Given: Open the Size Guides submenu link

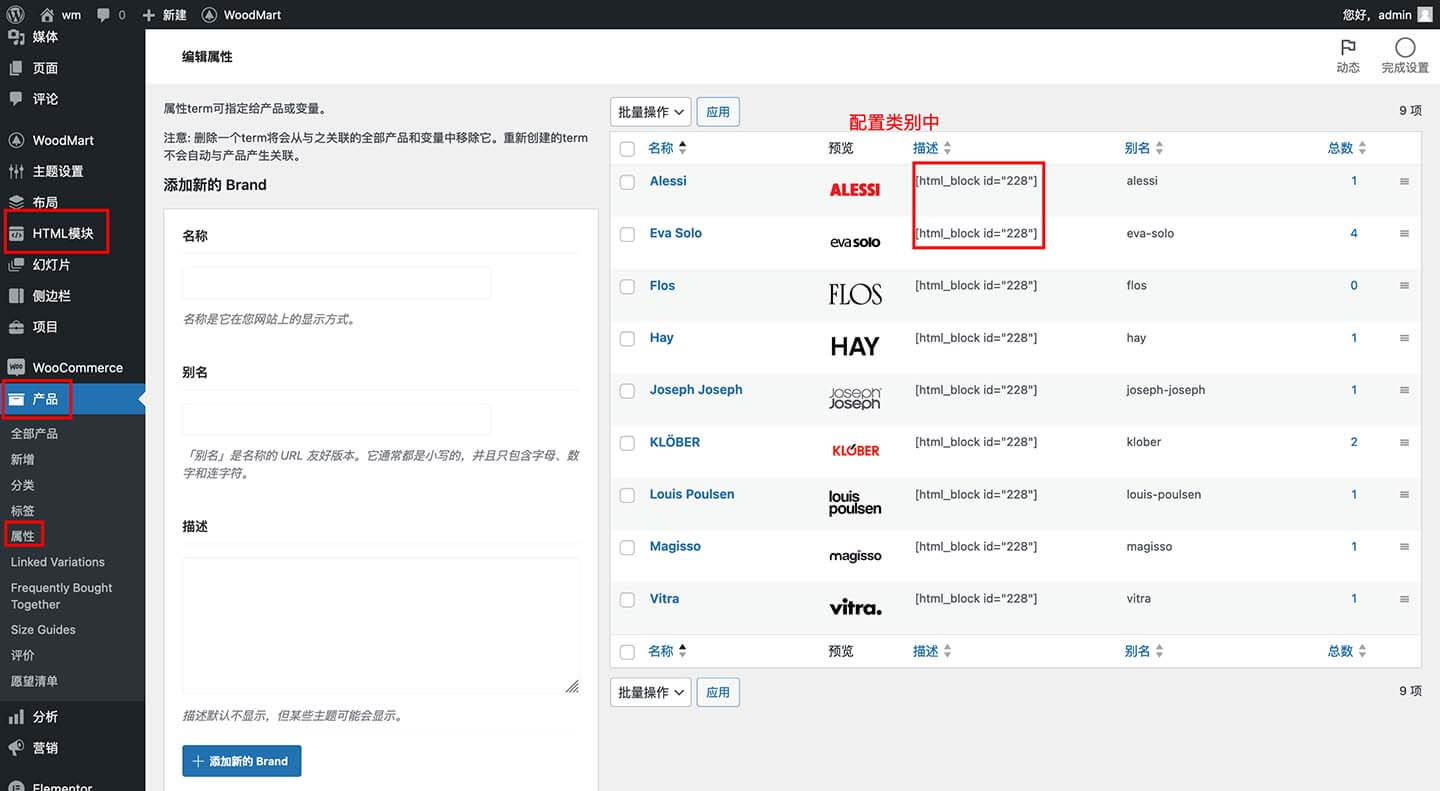Looking at the screenshot, I should (43, 630).
